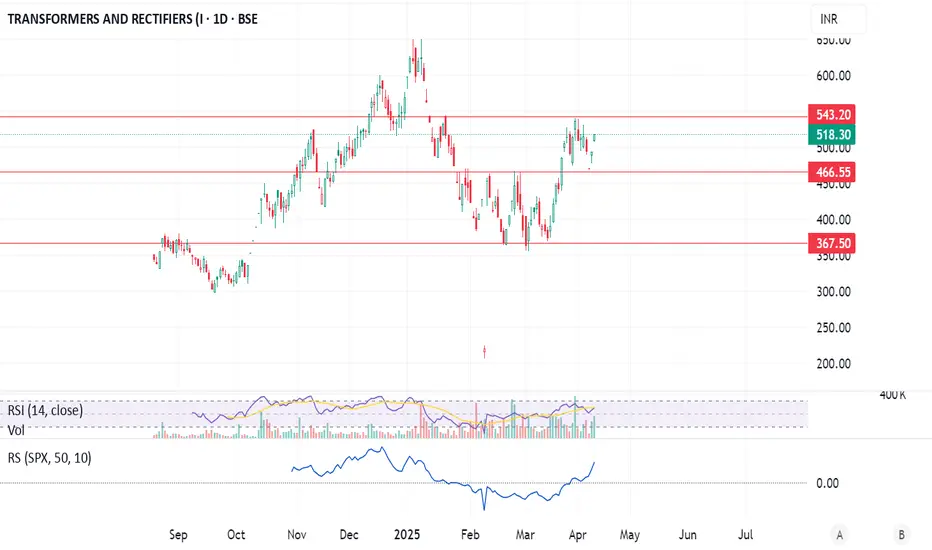Click the 400K volume scale label
Image resolution: width=932 pixels, height=550 pixels.
(892, 395)
